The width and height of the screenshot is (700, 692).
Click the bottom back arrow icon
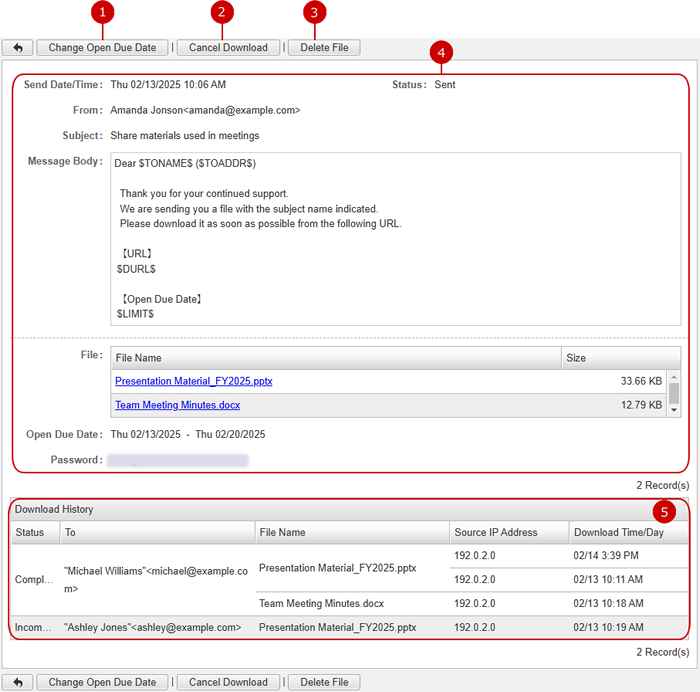[x=18, y=682]
